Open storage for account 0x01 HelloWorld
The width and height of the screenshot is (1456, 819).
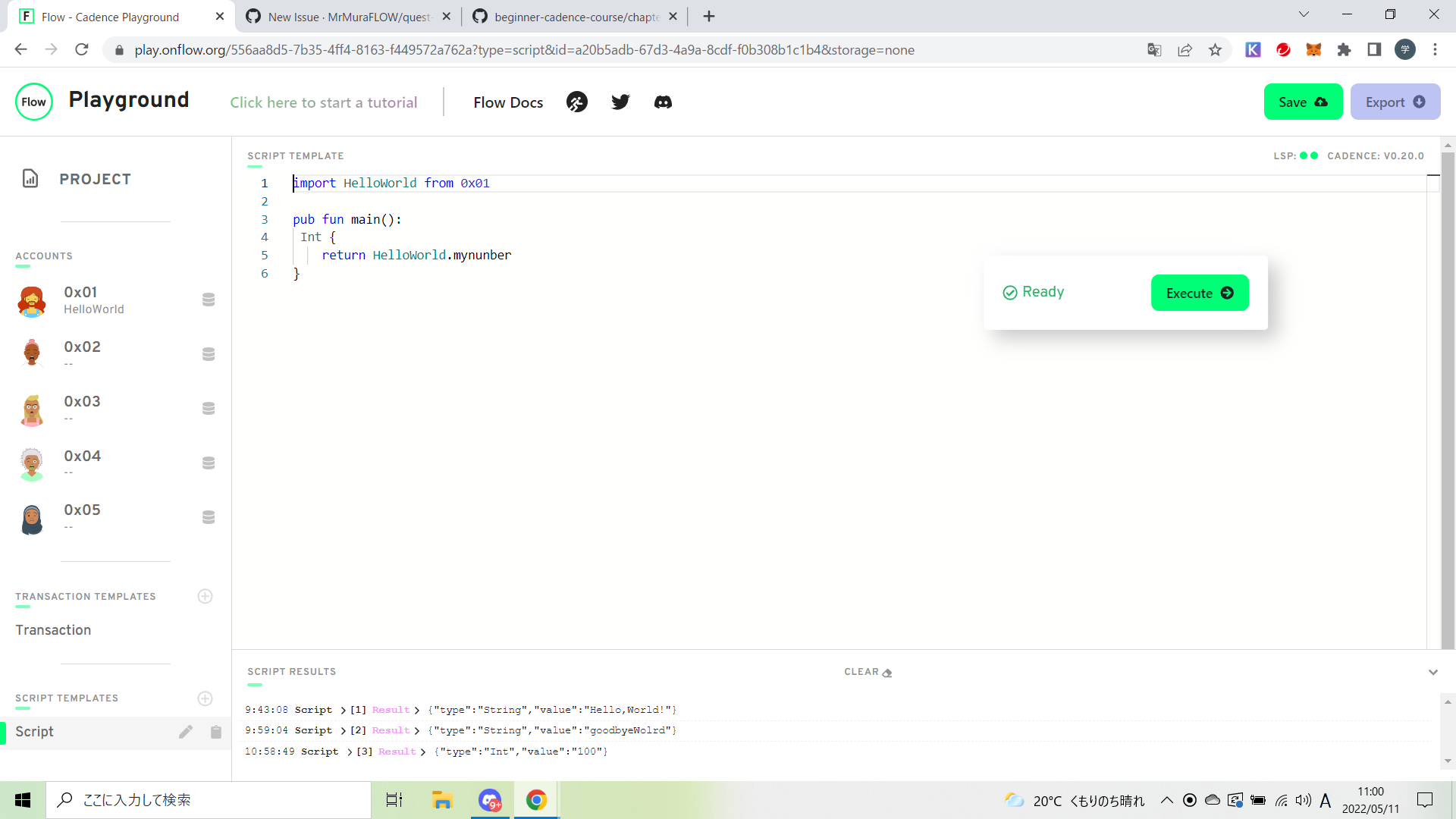pyautogui.click(x=208, y=300)
